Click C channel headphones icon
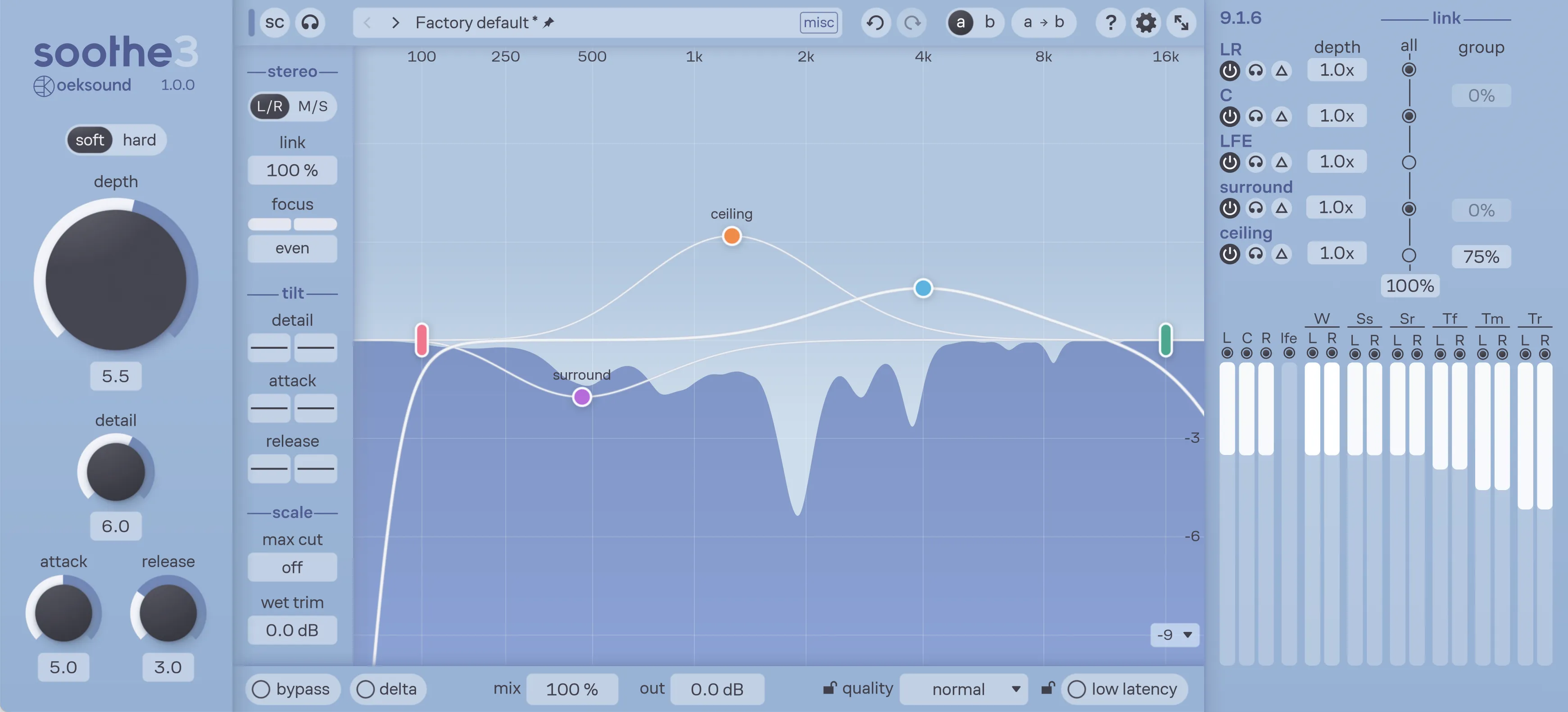 click(1256, 116)
